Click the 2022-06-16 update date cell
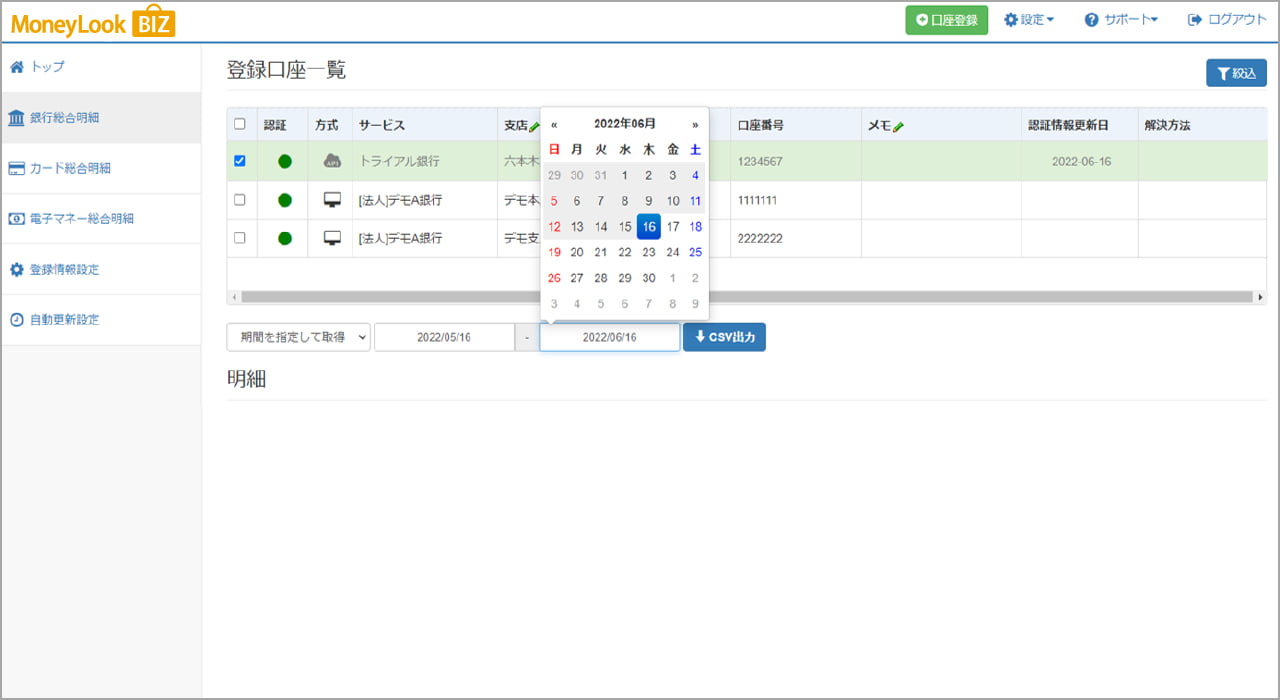This screenshot has height=700, width=1280. tap(1080, 161)
